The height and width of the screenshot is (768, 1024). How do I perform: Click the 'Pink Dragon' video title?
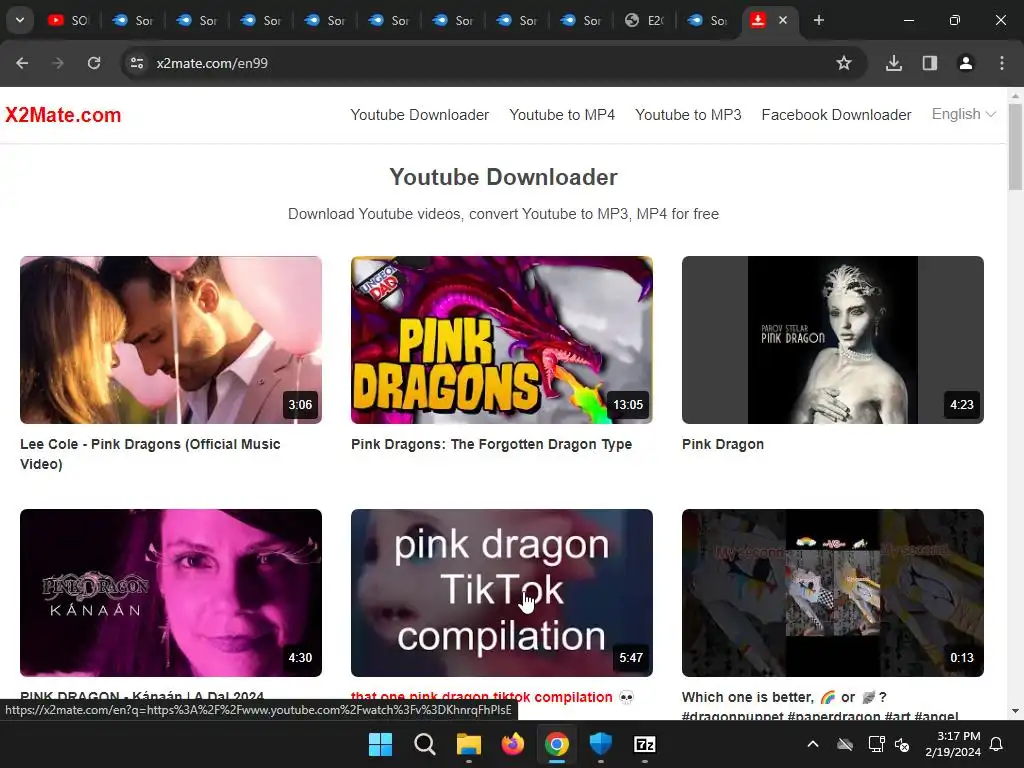pos(723,444)
